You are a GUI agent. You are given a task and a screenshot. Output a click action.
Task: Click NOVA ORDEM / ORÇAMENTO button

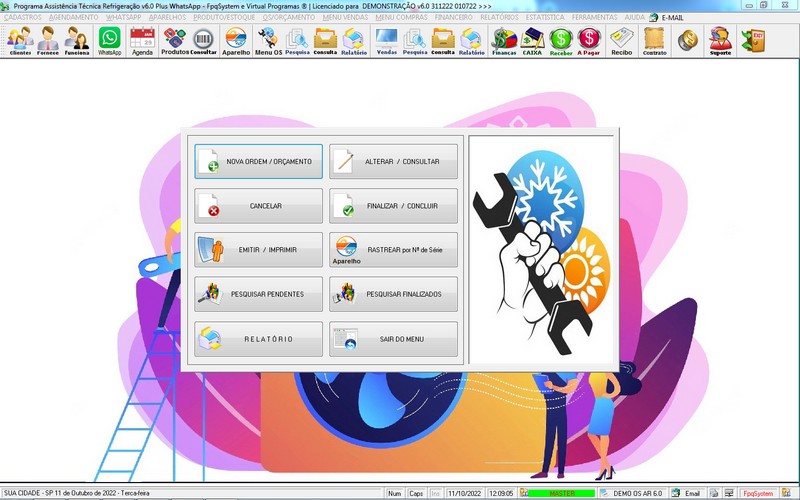pos(258,161)
